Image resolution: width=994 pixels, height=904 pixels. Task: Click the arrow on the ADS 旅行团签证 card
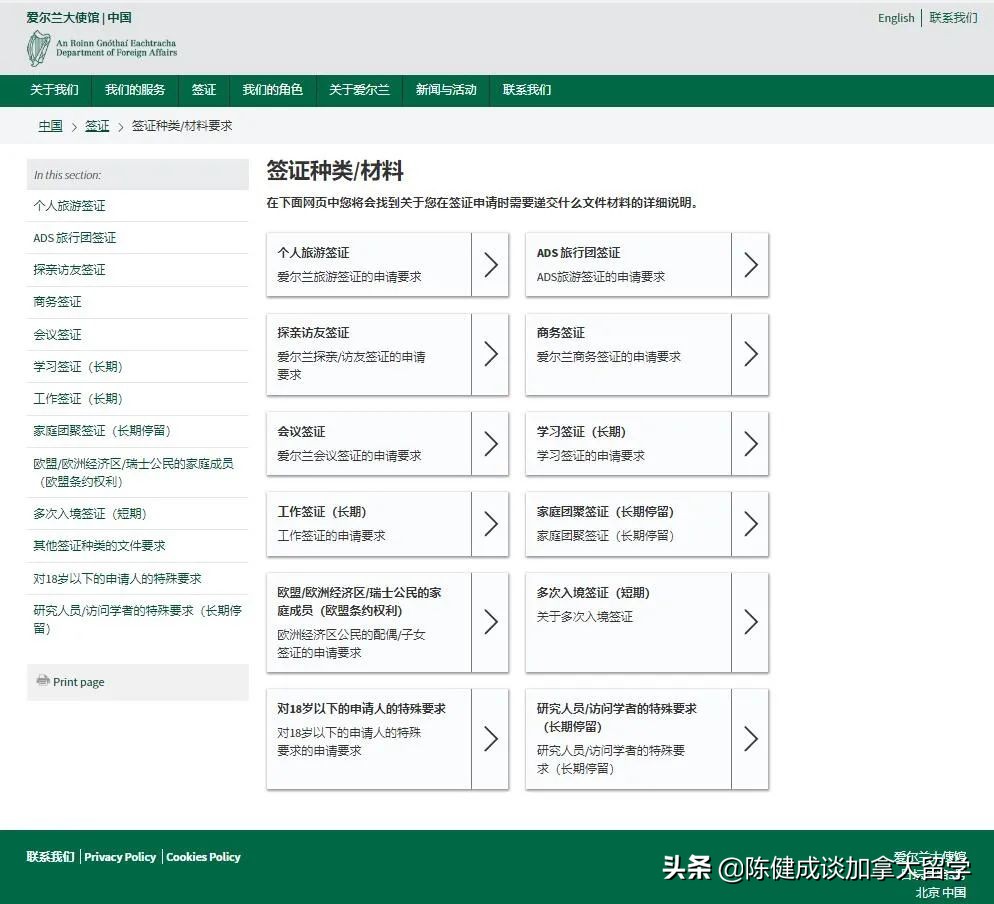[750, 264]
